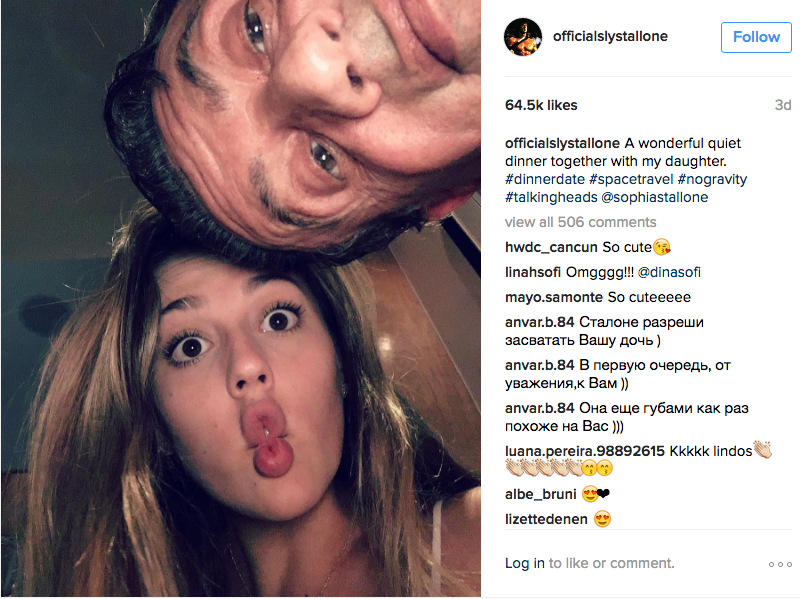The height and width of the screenshot is (599, 800).
Task: Open the three-dot more options menu
Action: 780,564
